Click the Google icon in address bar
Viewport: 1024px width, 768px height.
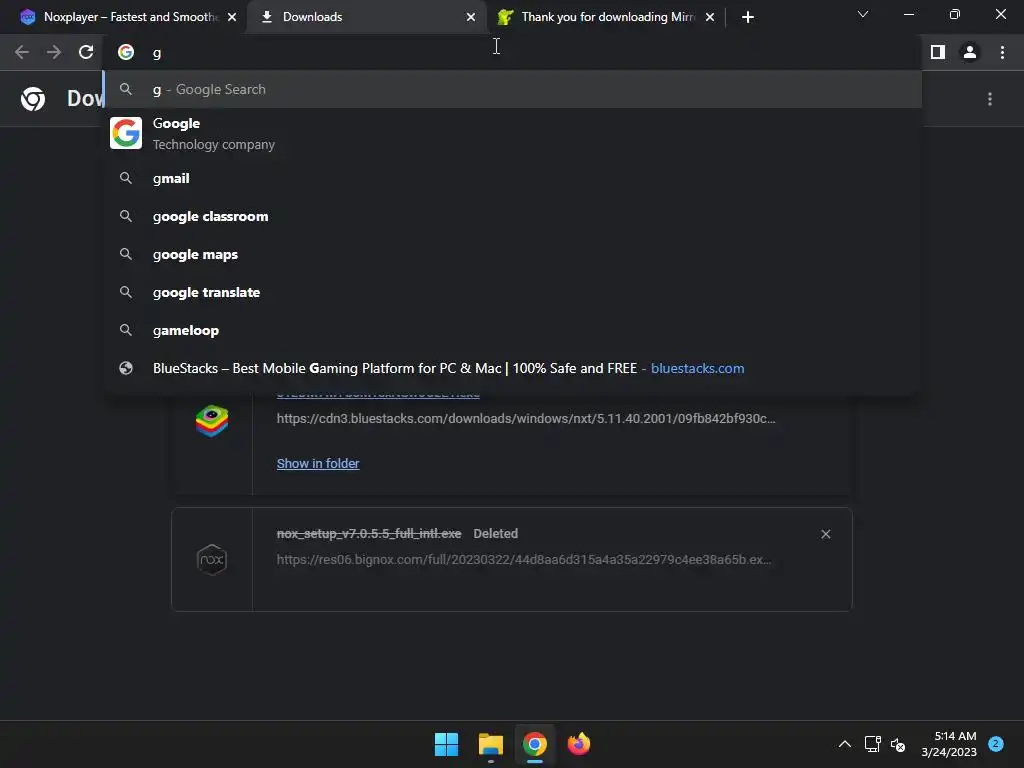tap(126, 52)
